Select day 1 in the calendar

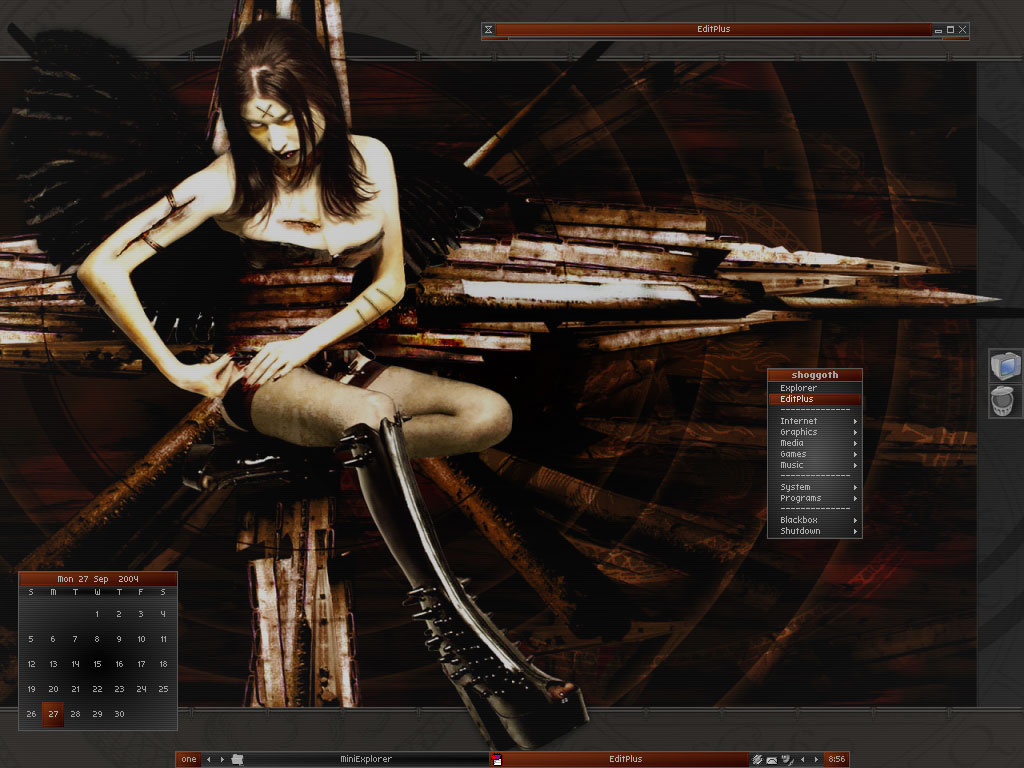[97, 614]
